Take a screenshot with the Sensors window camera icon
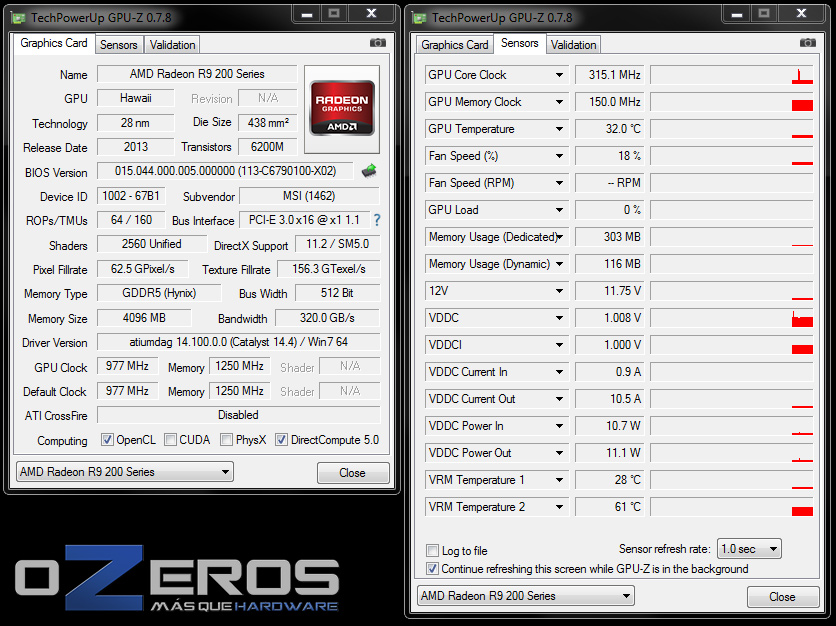 (x=807, y=43)
